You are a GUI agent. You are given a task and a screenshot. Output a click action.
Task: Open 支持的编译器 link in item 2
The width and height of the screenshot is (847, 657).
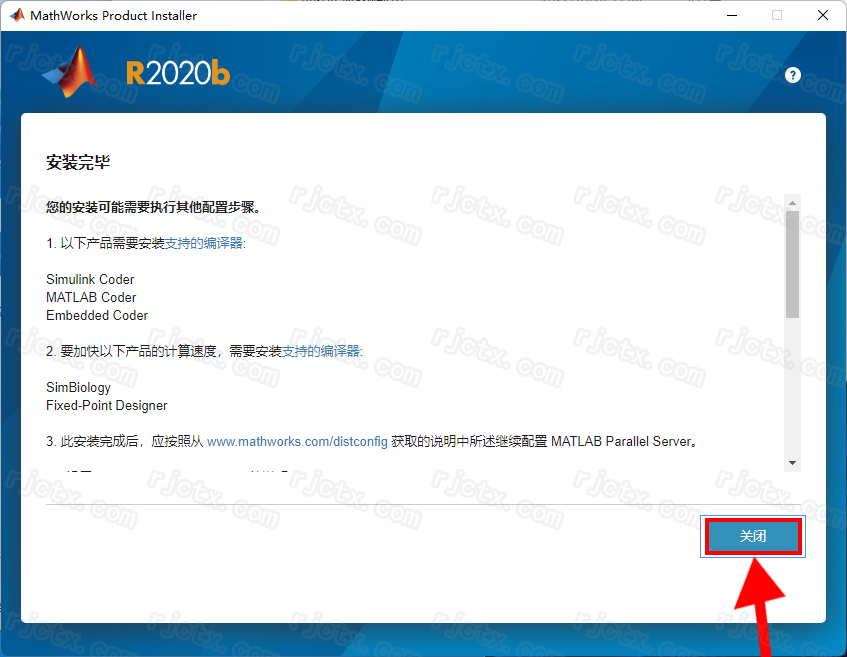(x=321, y=352)
